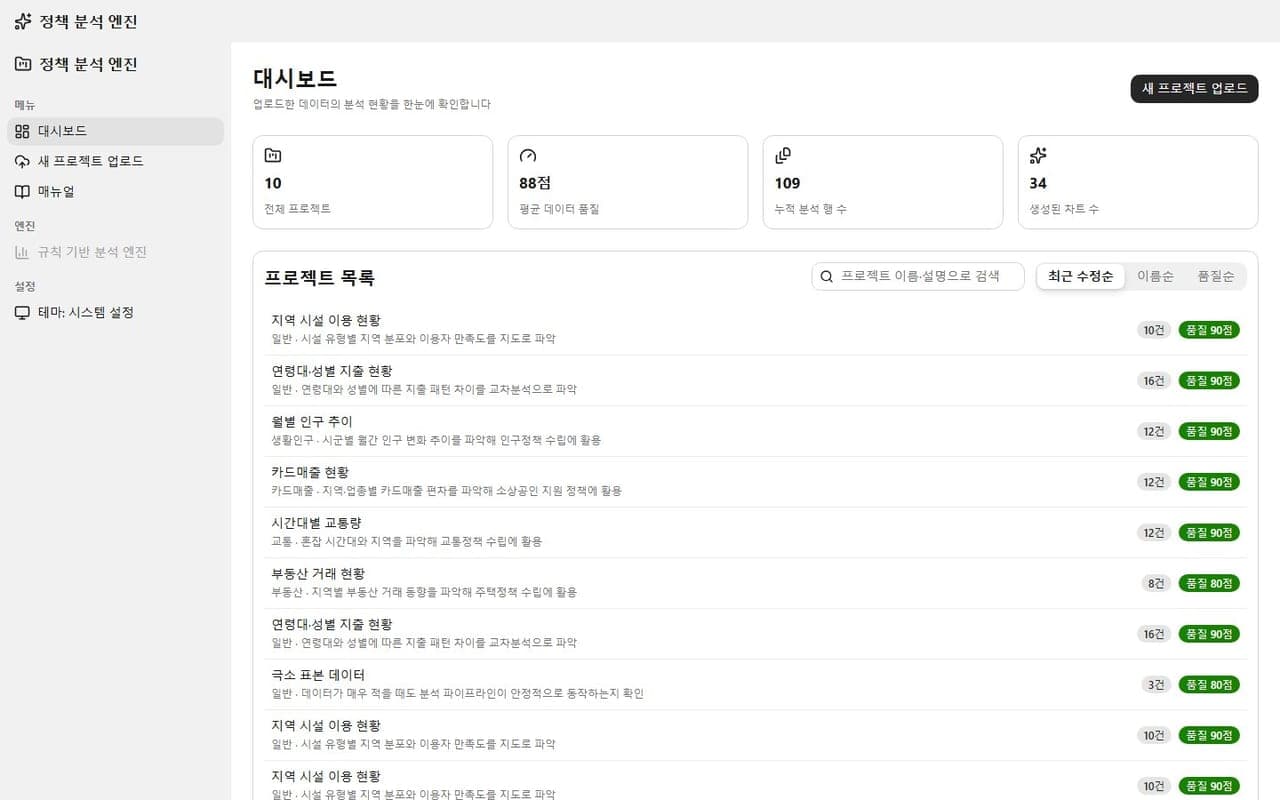Click 12건 badge in 시간대별 교통량 row
The width and height of the screenshot is (1280, 800).
(1154, 532)
